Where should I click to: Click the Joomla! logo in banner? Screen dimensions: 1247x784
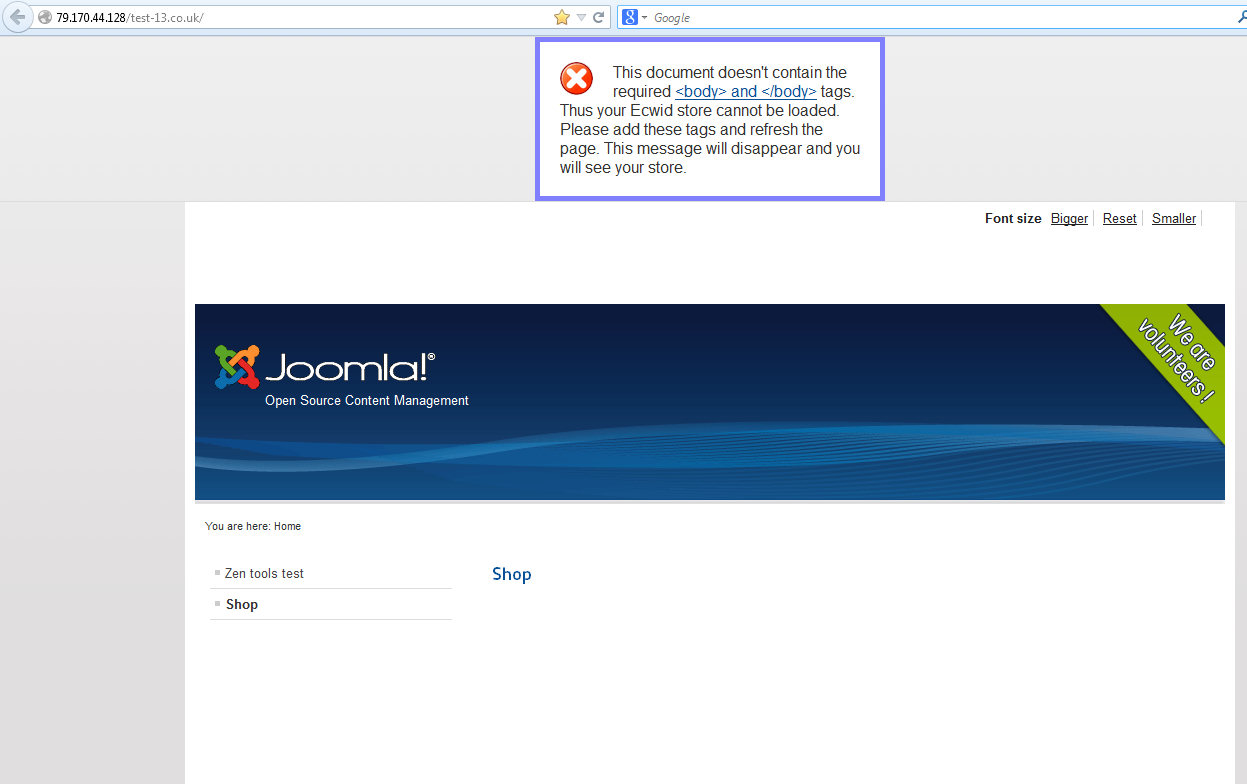[324, 367]
